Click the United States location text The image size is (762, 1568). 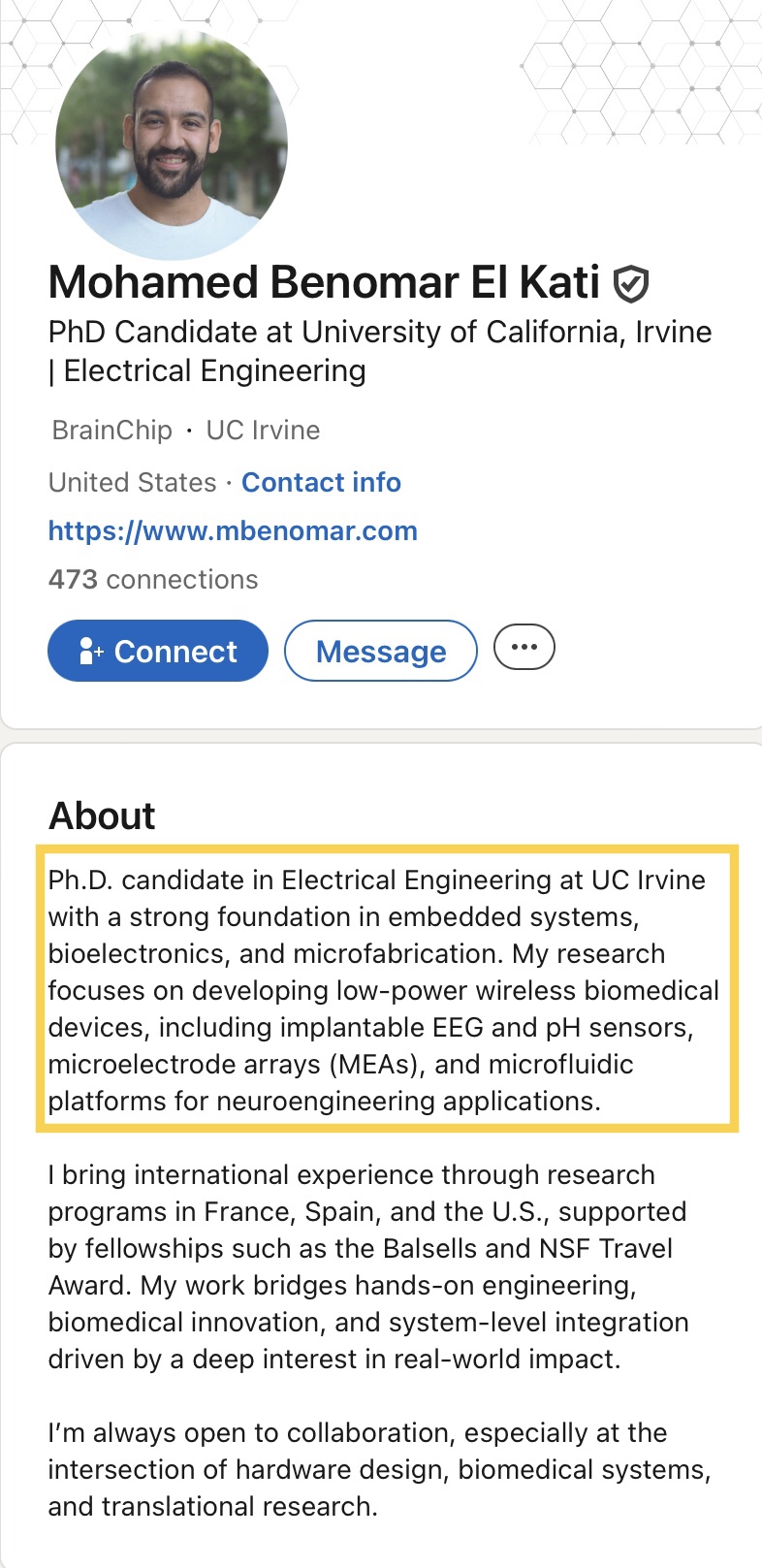[133, 482]
